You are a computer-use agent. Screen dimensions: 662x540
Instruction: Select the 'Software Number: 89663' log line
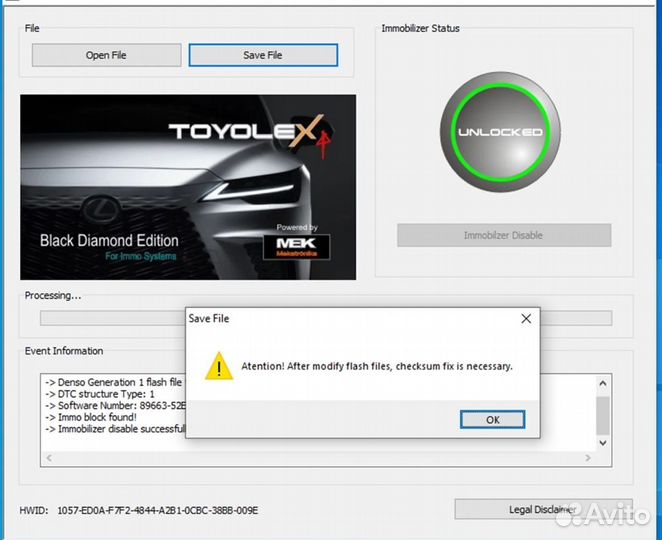[x=115, y=406]
